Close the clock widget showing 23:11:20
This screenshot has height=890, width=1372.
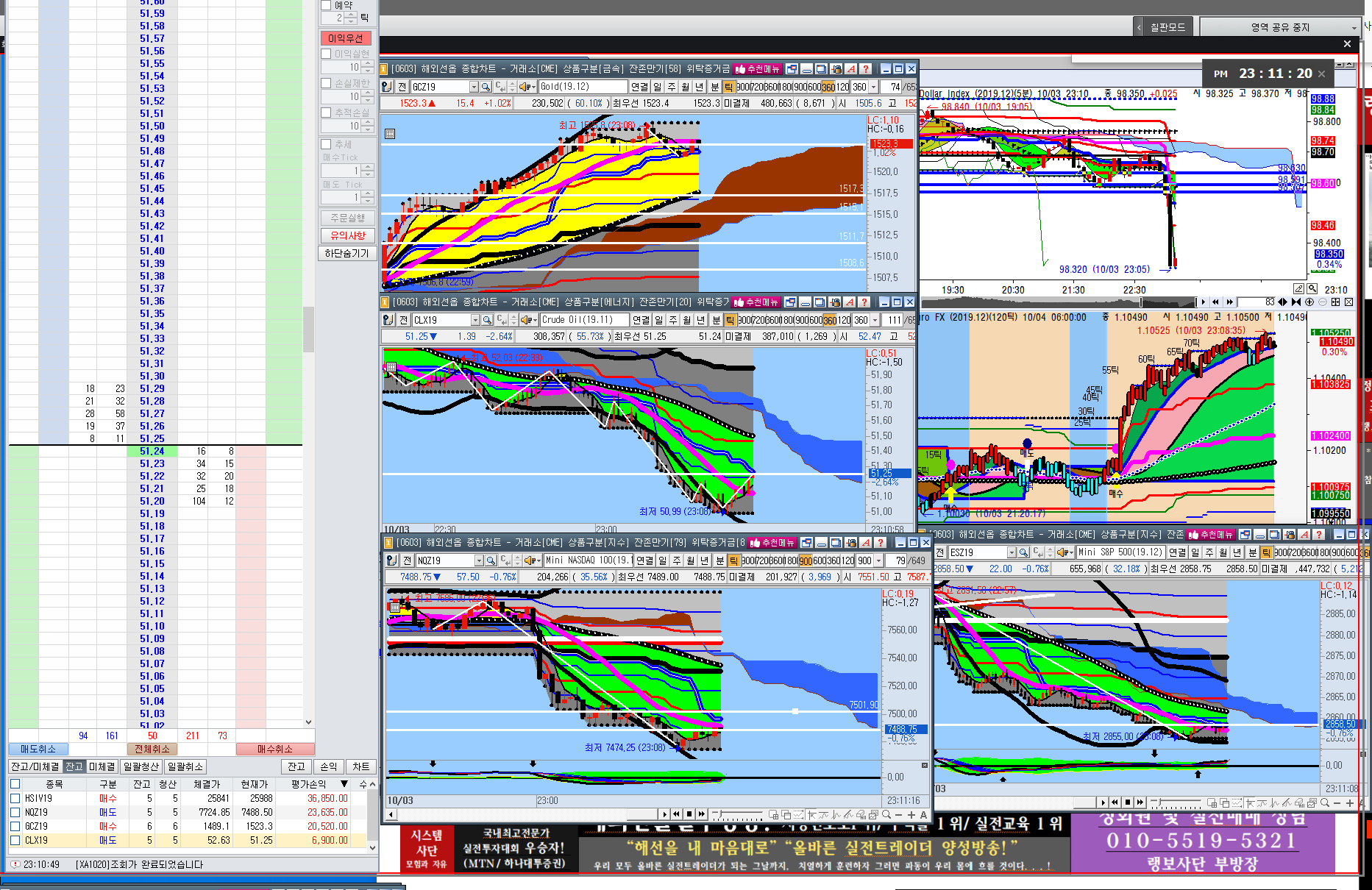(1321, 74)
